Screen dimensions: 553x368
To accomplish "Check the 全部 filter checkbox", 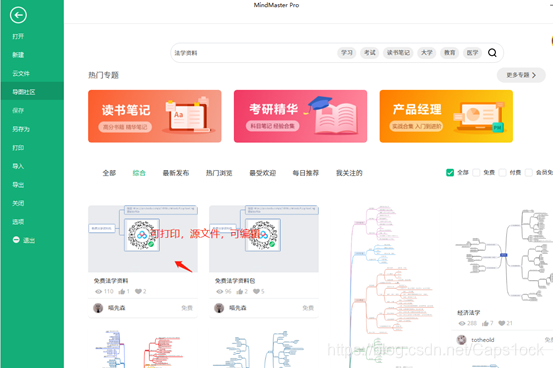I will [450, 173].
